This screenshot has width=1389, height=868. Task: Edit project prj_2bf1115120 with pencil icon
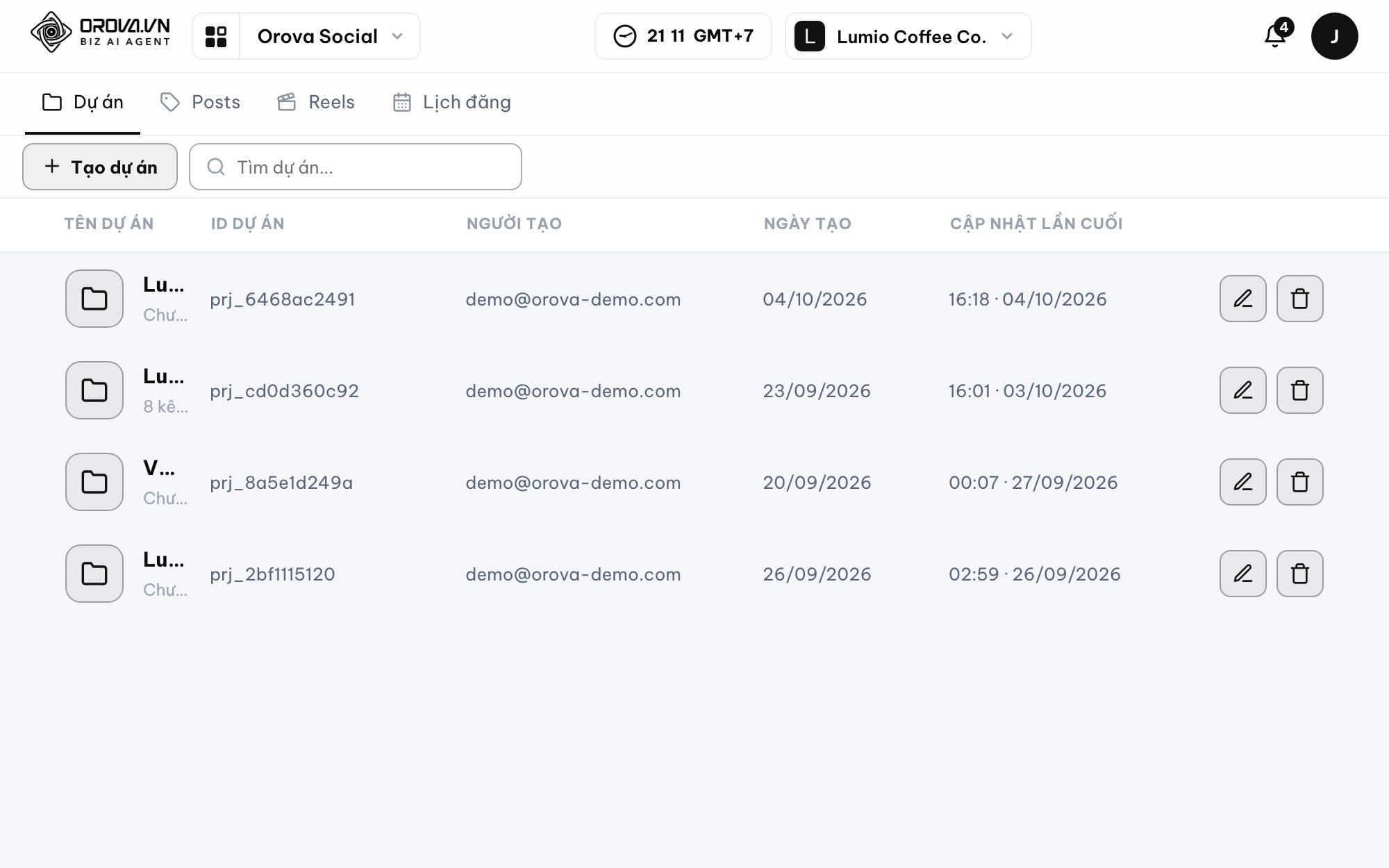coord(1242,574)
